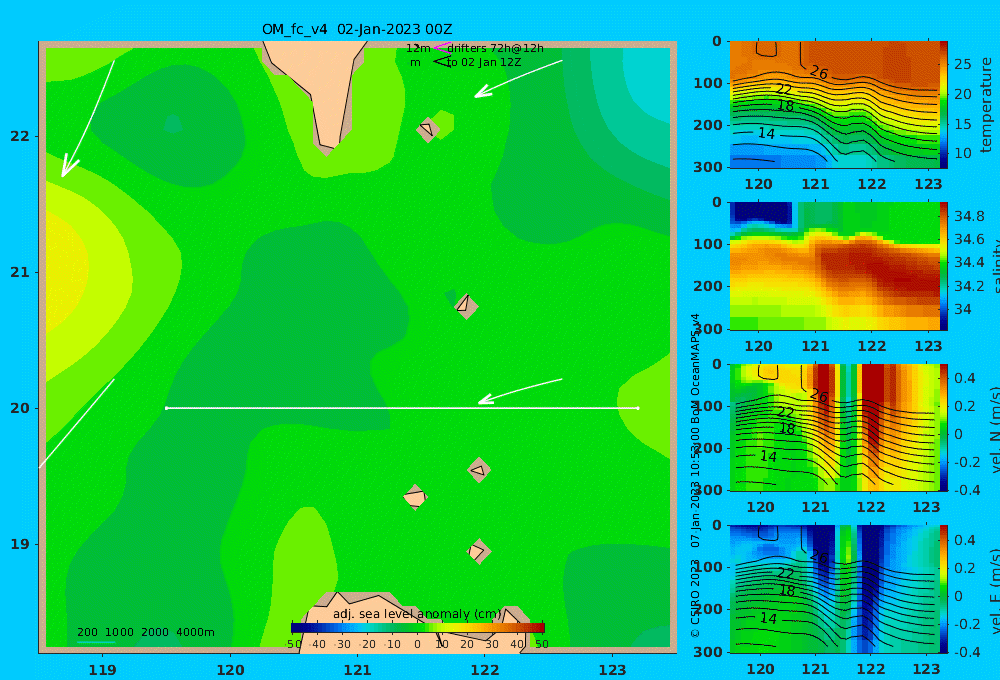1000x680 pixels.
Task: Click the 300 depth tick of the salinity panel
Action: coord(708,329)
